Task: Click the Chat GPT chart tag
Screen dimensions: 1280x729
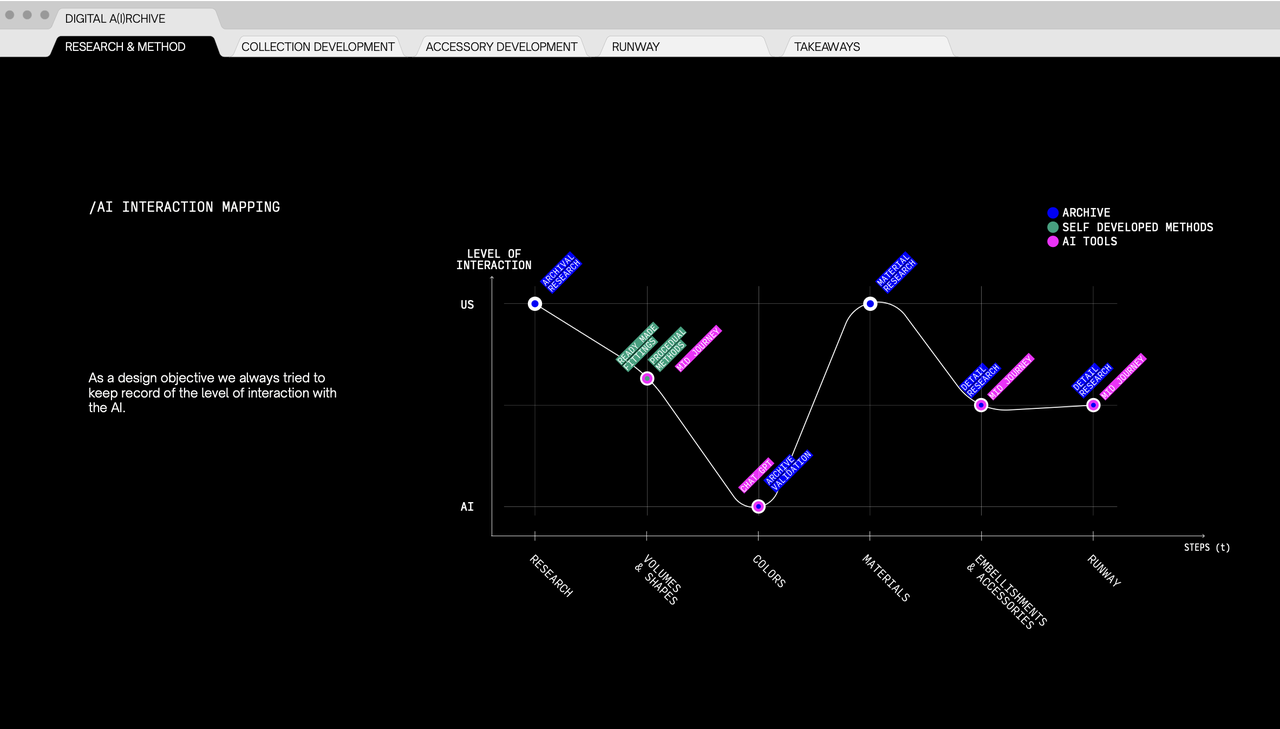Action: coord(756,475)
